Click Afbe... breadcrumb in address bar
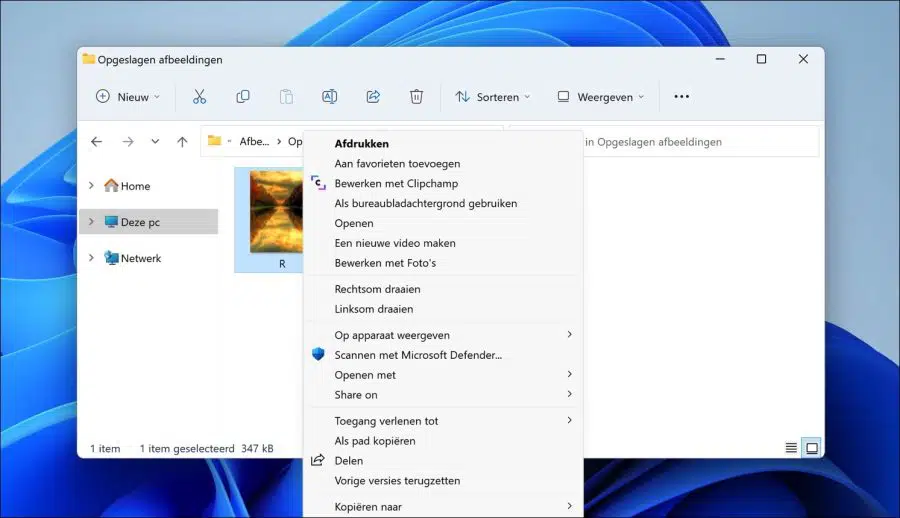The image size is (900, 518). [254, 141]
